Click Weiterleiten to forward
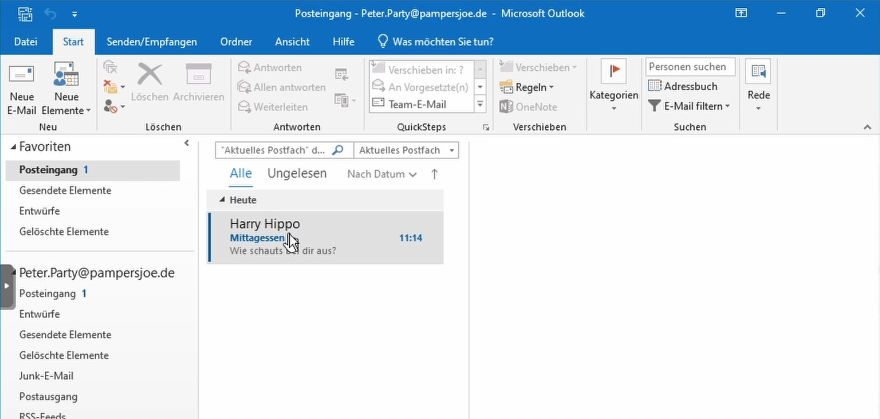Viewport: 880px width, 419px height. point(273,107)
